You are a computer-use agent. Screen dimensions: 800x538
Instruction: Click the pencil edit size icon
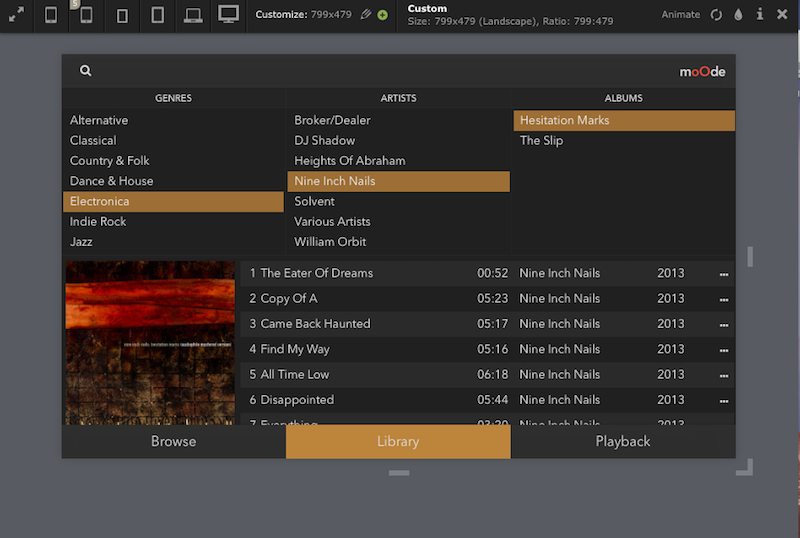[x=366, y=14]
